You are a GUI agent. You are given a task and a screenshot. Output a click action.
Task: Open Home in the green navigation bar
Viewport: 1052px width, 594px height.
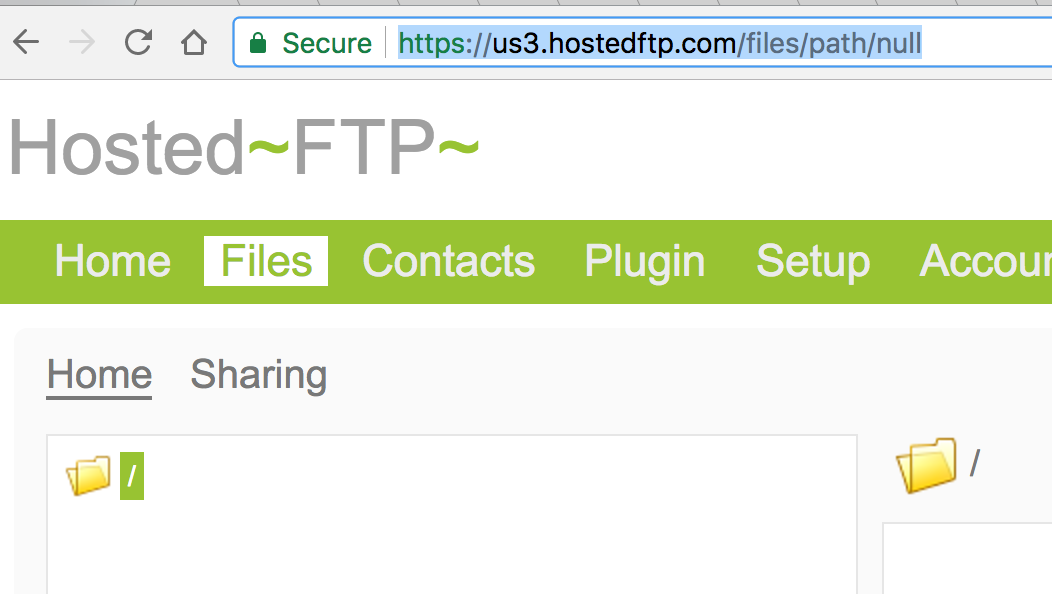(112, 261)
